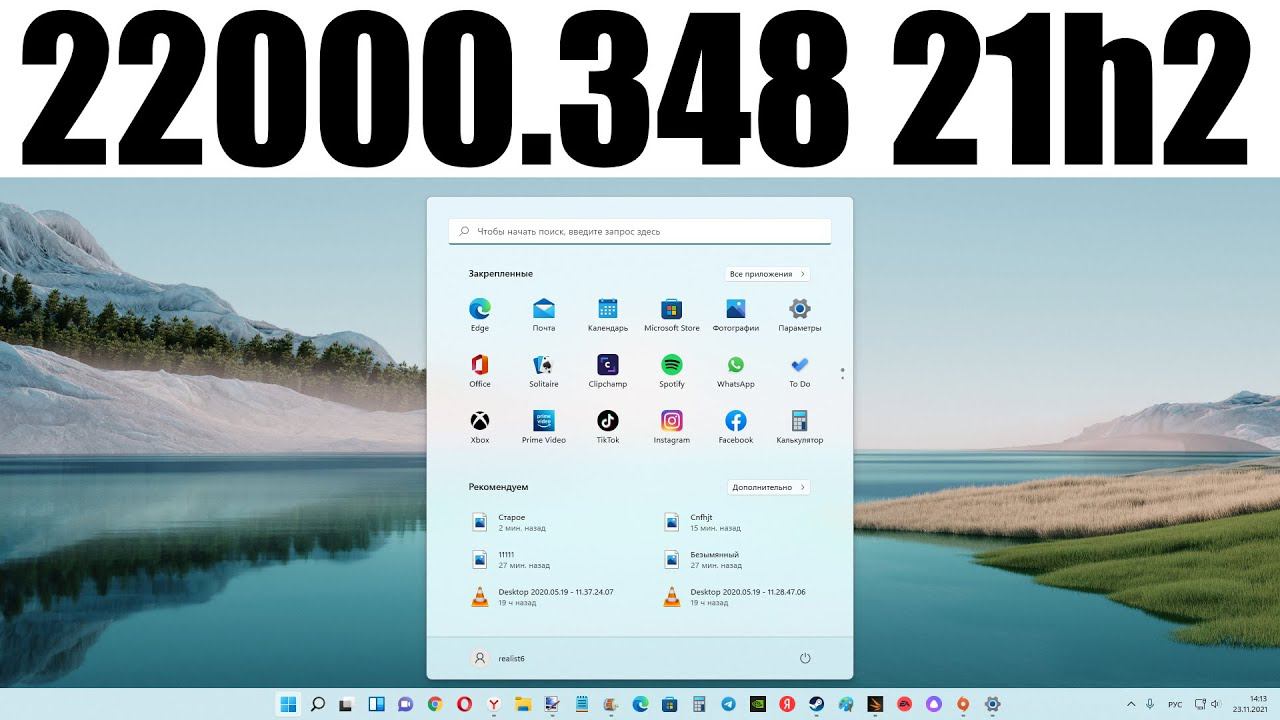Click the Дополнительно button in Рекомендуем
The height and width of the screenshot is (720, 1280).
point(768,487)
